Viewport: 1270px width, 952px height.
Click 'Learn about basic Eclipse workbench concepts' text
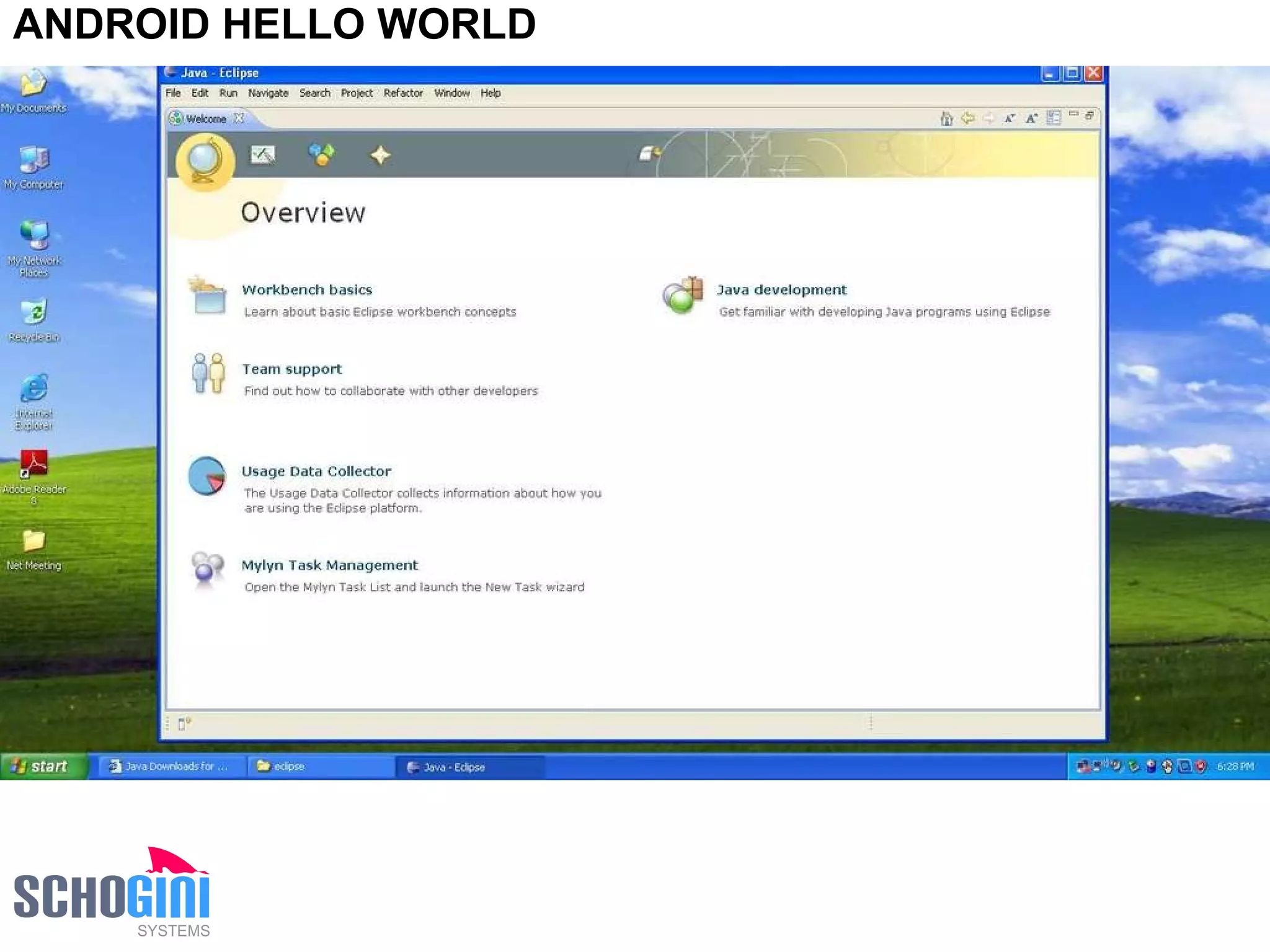380,312
